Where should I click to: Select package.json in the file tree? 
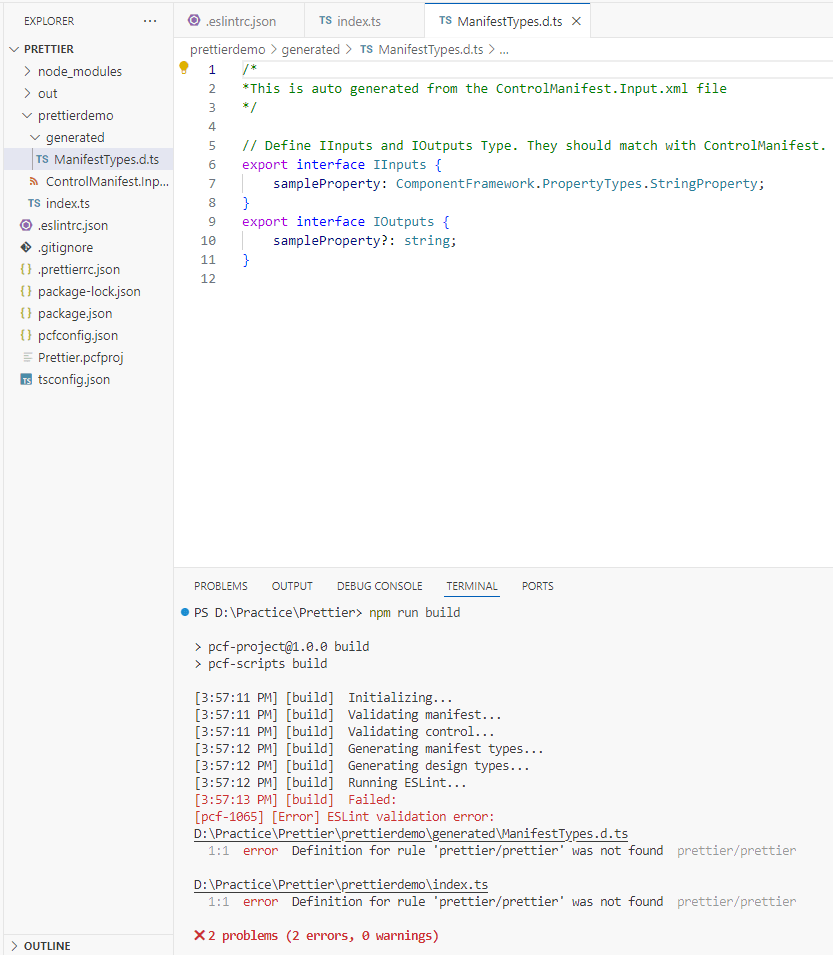[x=75, y=314]
